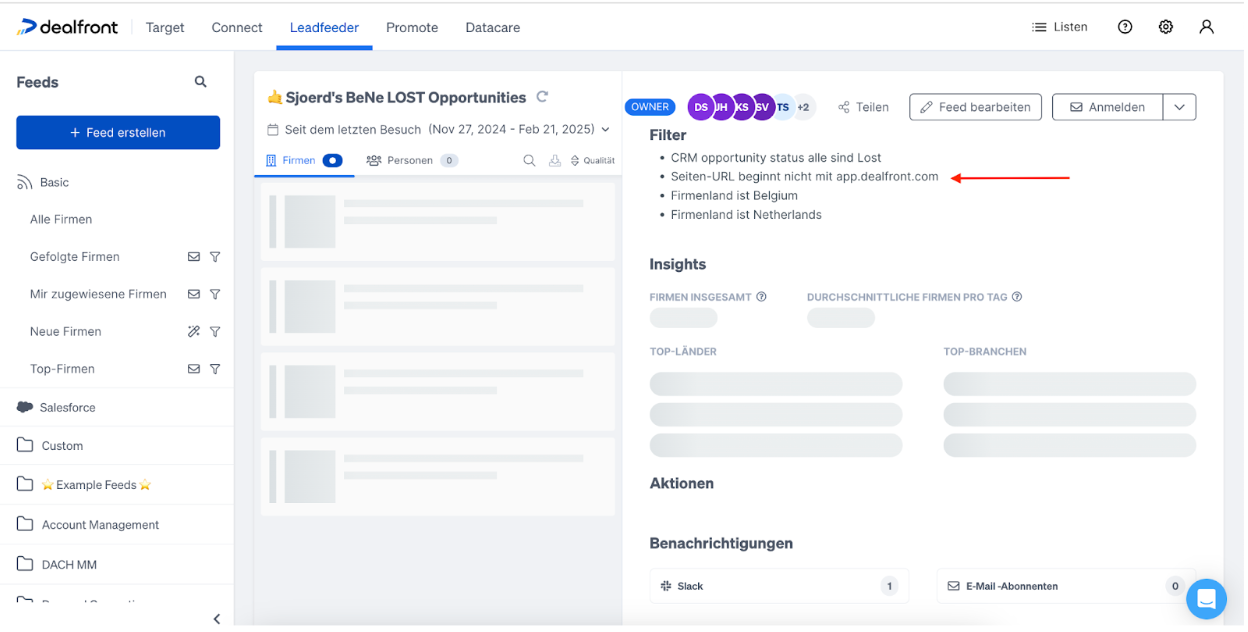Viewport: 1248px width, 632px height.
Task: Click info icon beside Durchschnittliche Firmen pro Tag
Action: coord(1017,297)
